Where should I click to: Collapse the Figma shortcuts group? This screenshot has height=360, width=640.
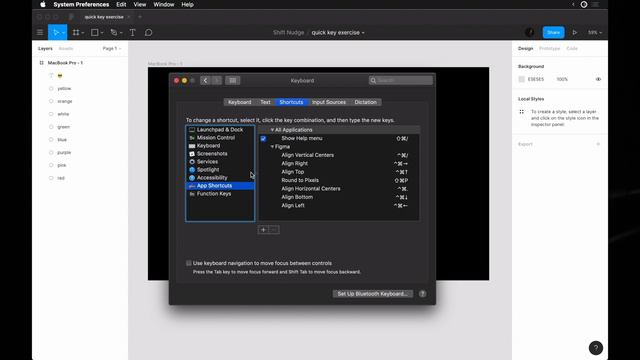pos(272,147)
